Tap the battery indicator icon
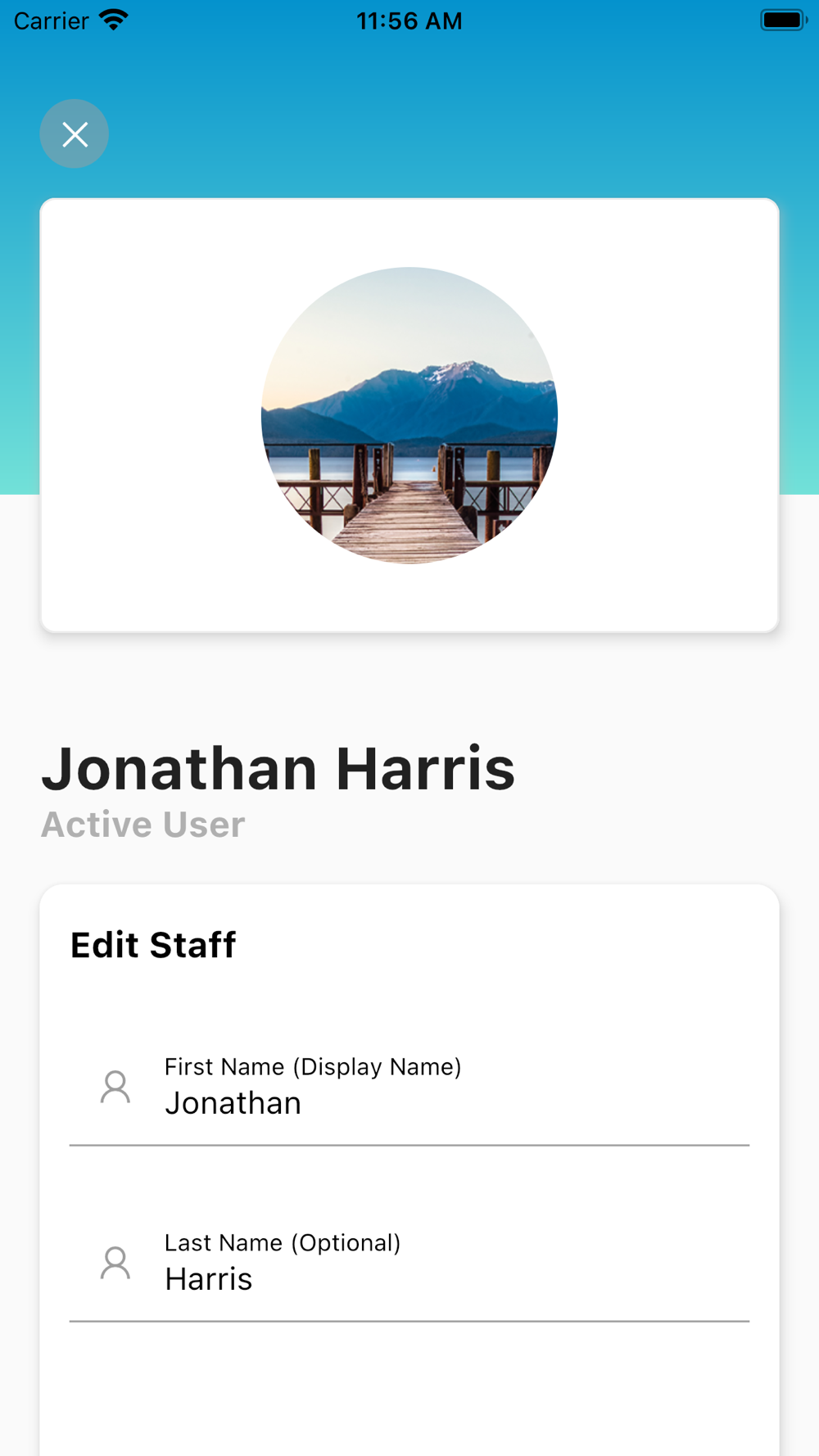The width and height of the screenshot is (819, 1456). pos(784,20)
